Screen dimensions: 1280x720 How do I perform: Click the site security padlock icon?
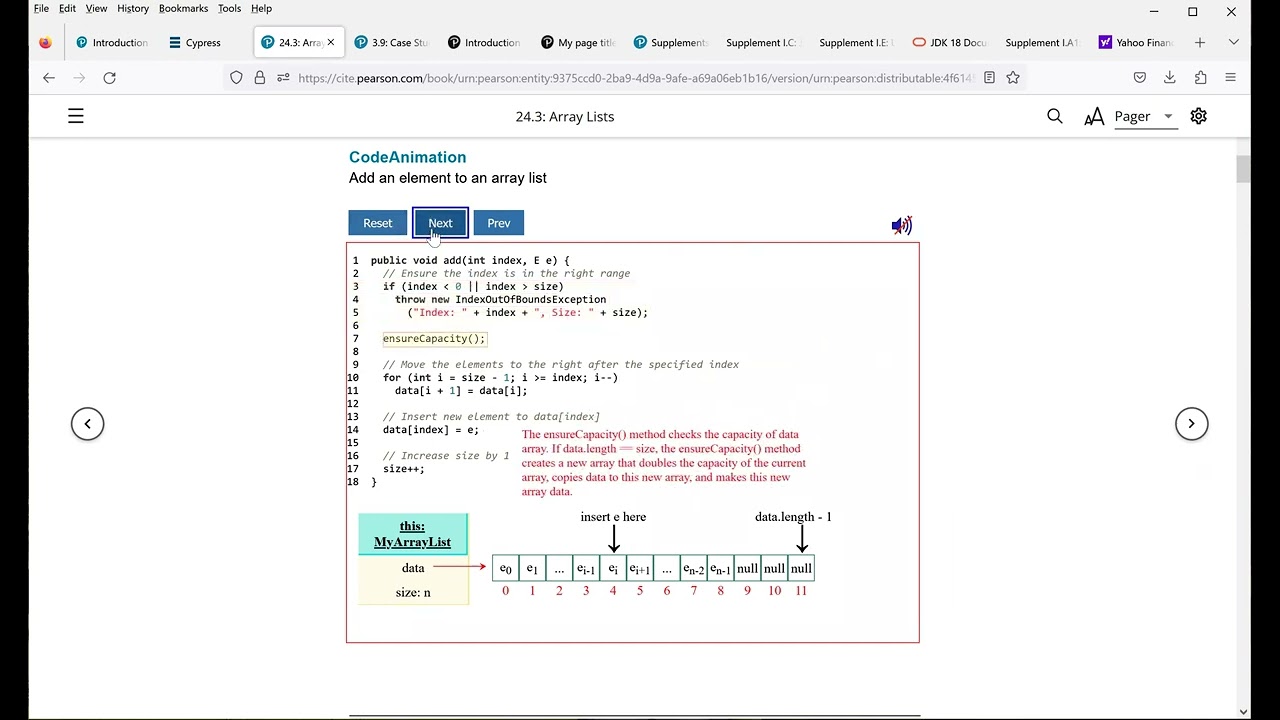[260, 78]
